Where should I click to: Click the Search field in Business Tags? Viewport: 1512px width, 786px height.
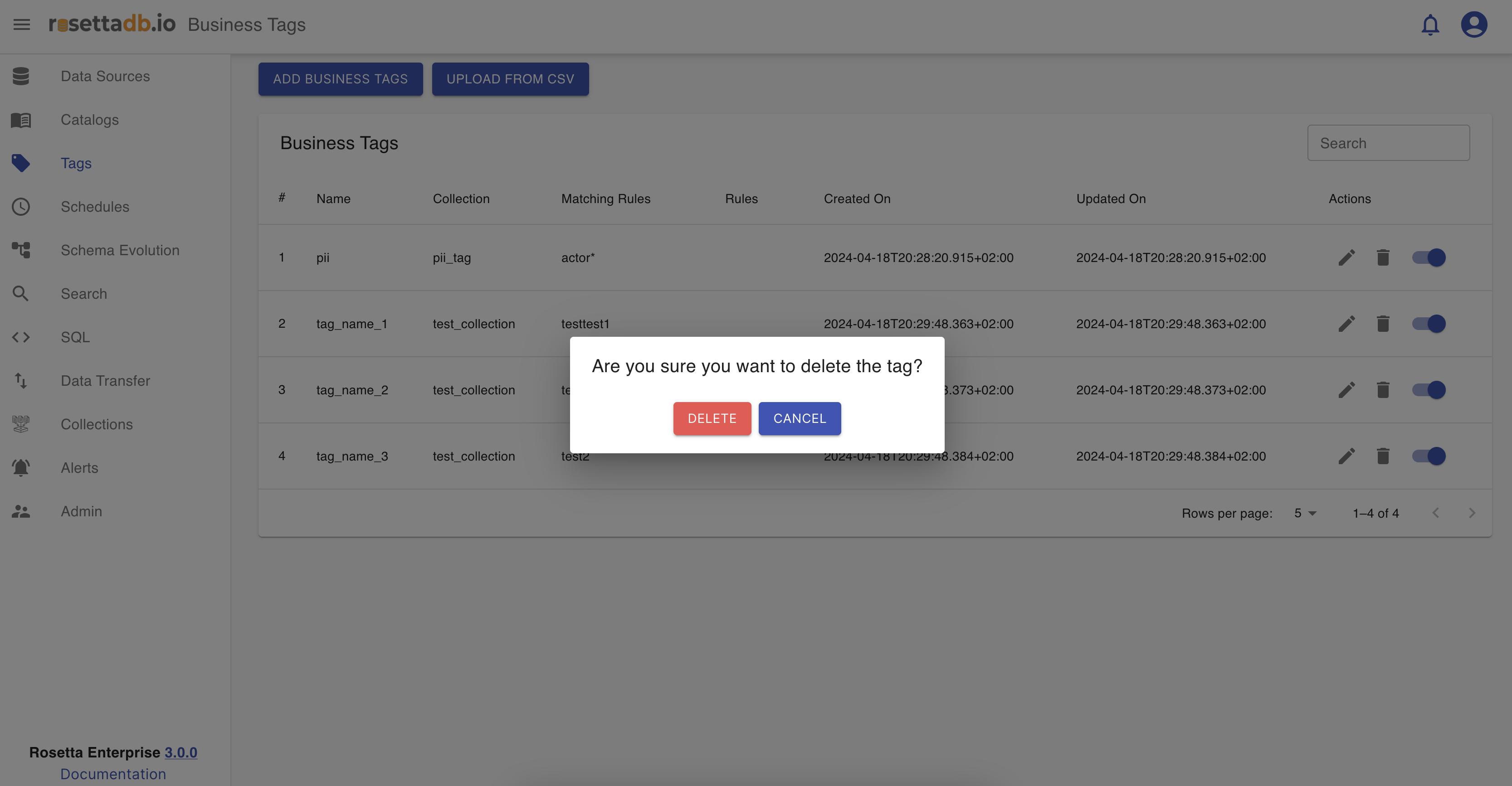(x=1388, y=143)
